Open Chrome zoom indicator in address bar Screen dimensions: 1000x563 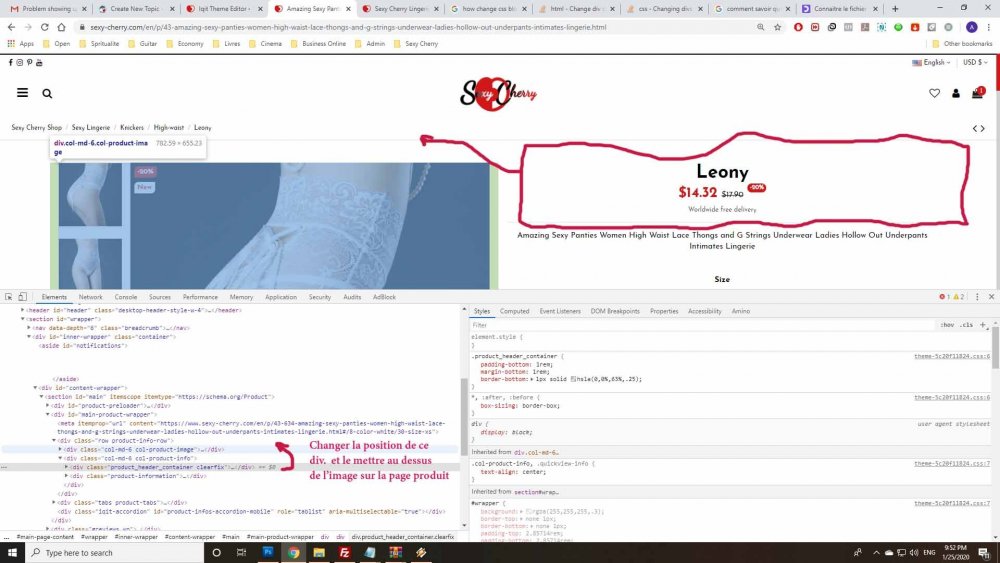(x=761, y=27)
